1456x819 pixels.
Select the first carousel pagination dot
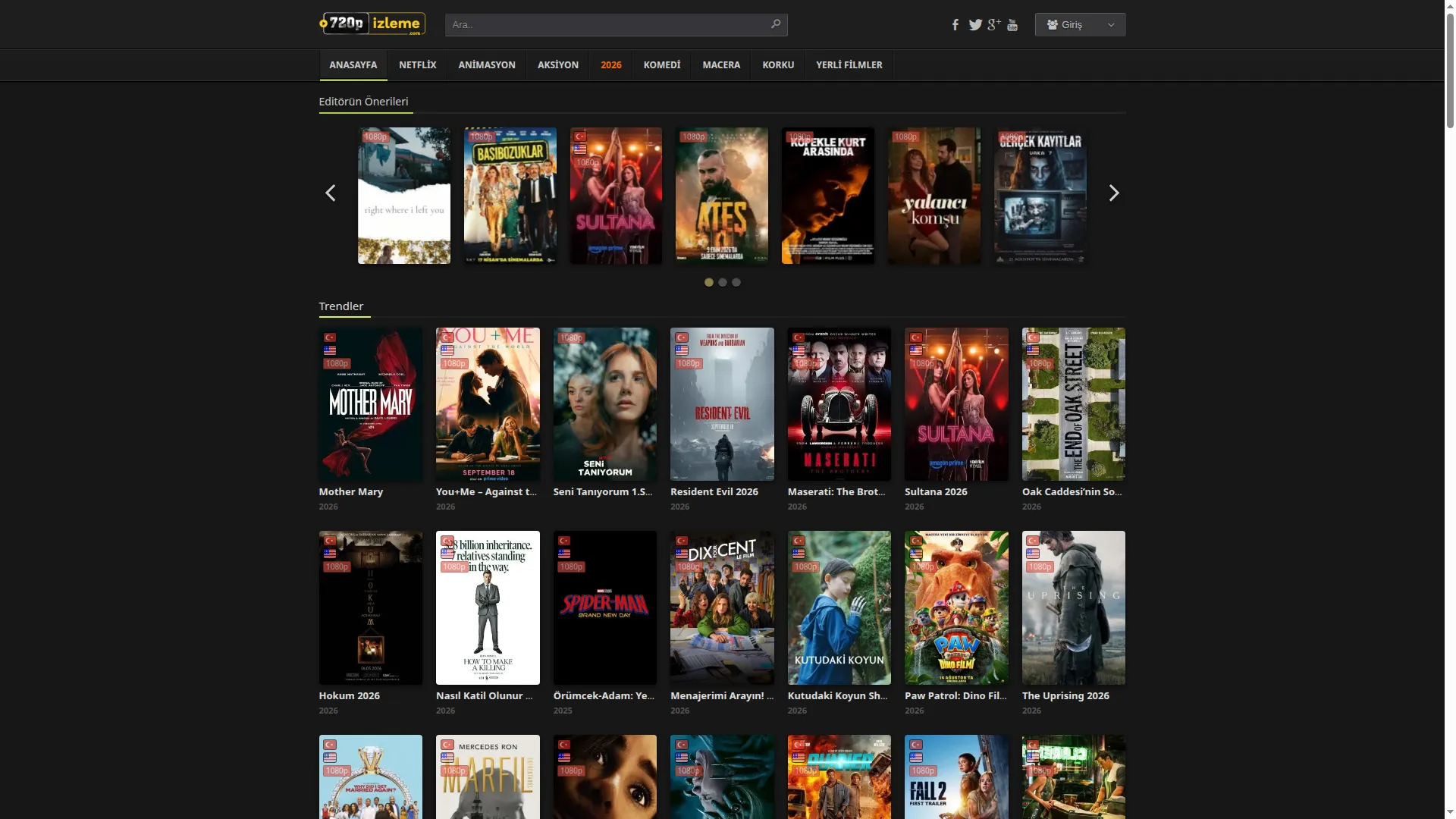709,282
